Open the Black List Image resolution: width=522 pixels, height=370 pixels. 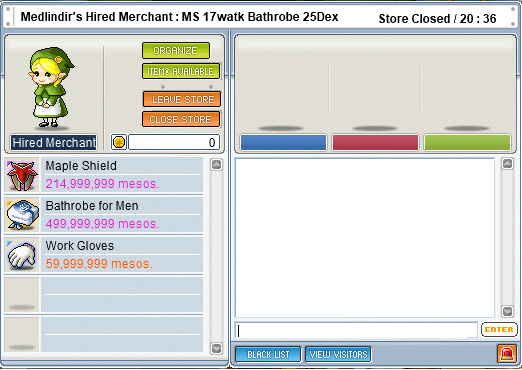click(x=268, y=354)
